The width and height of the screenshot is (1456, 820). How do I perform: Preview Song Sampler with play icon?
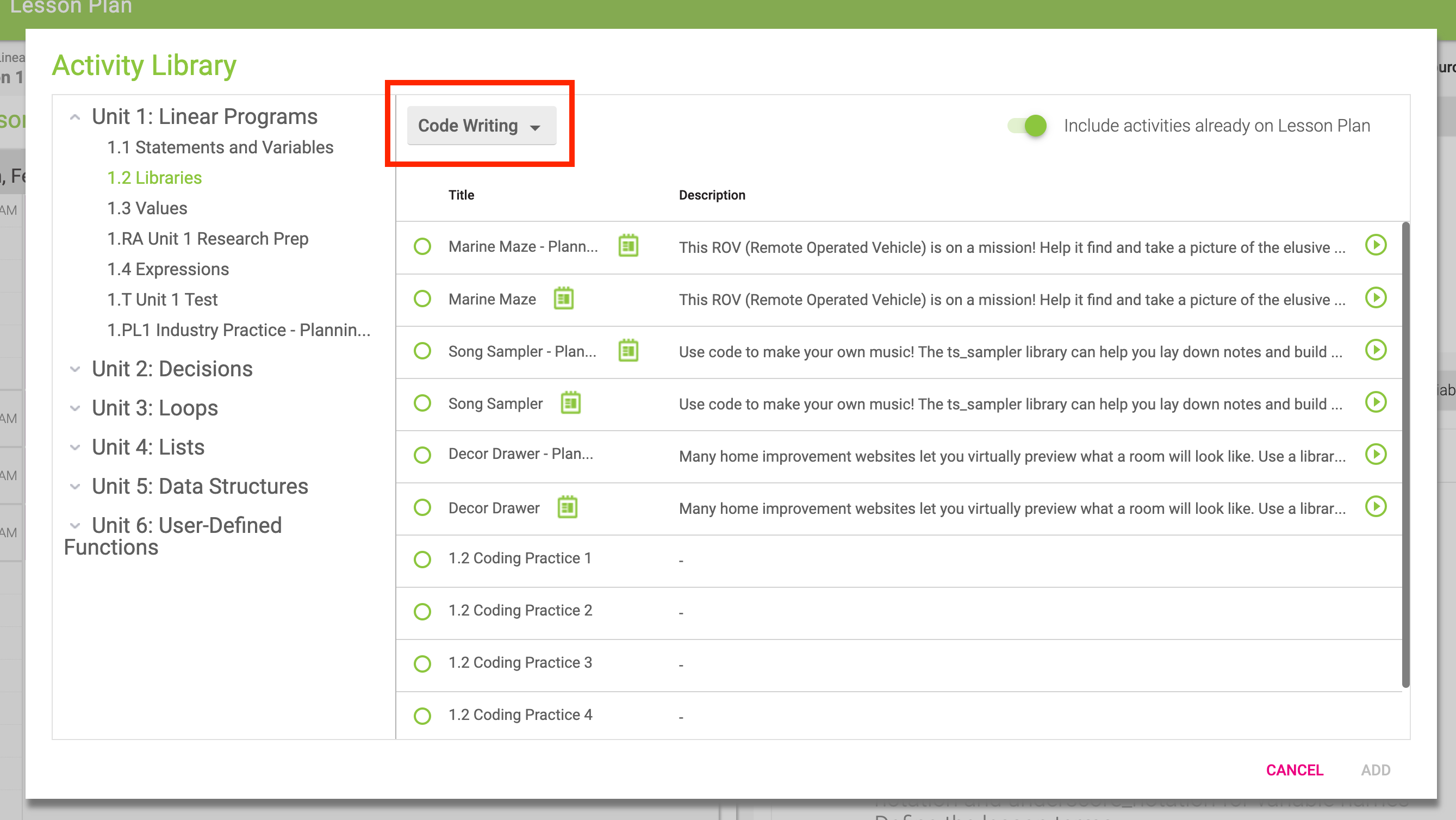[1376, 402]
